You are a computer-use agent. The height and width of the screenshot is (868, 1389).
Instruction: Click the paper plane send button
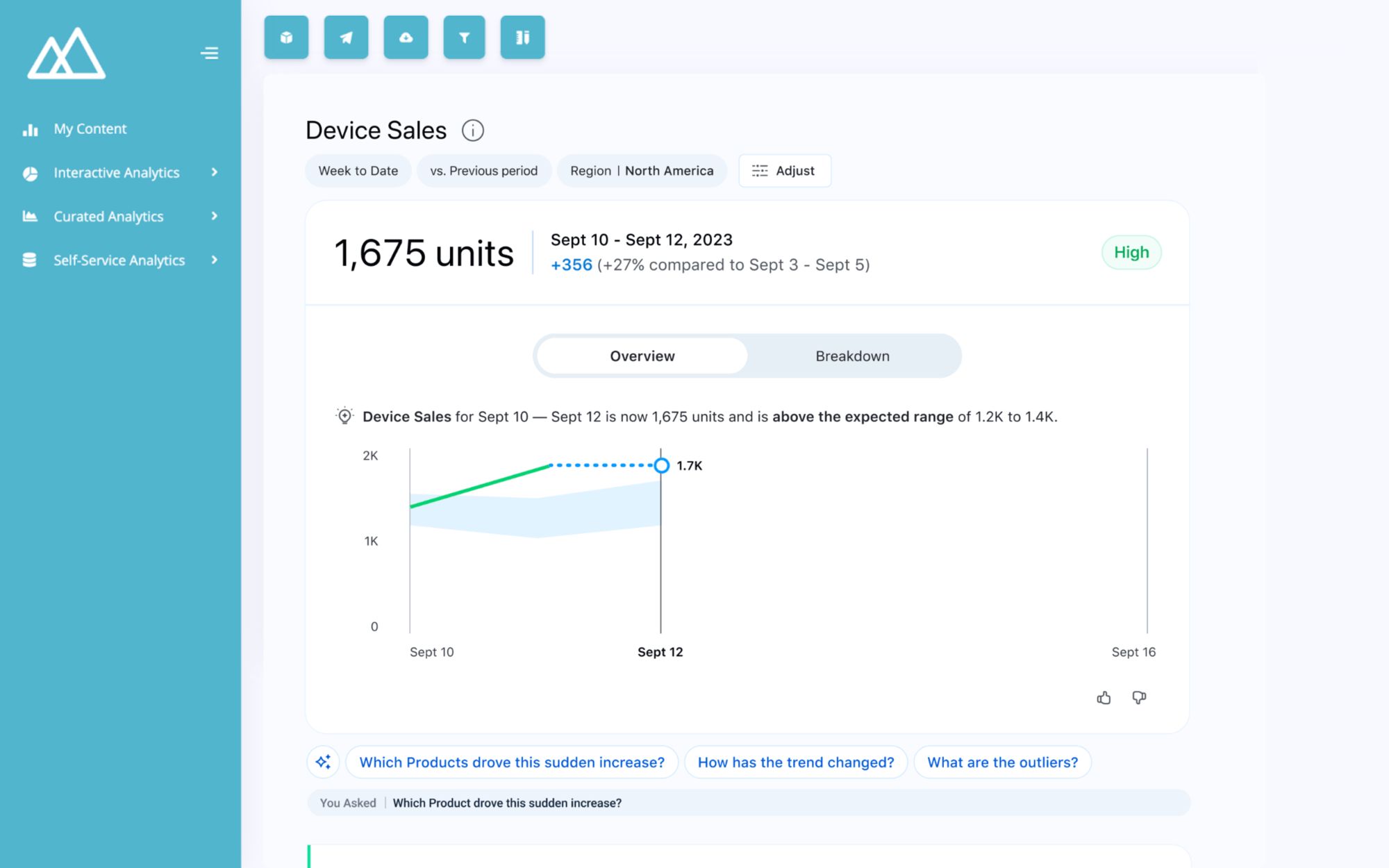tap(346, 37)
